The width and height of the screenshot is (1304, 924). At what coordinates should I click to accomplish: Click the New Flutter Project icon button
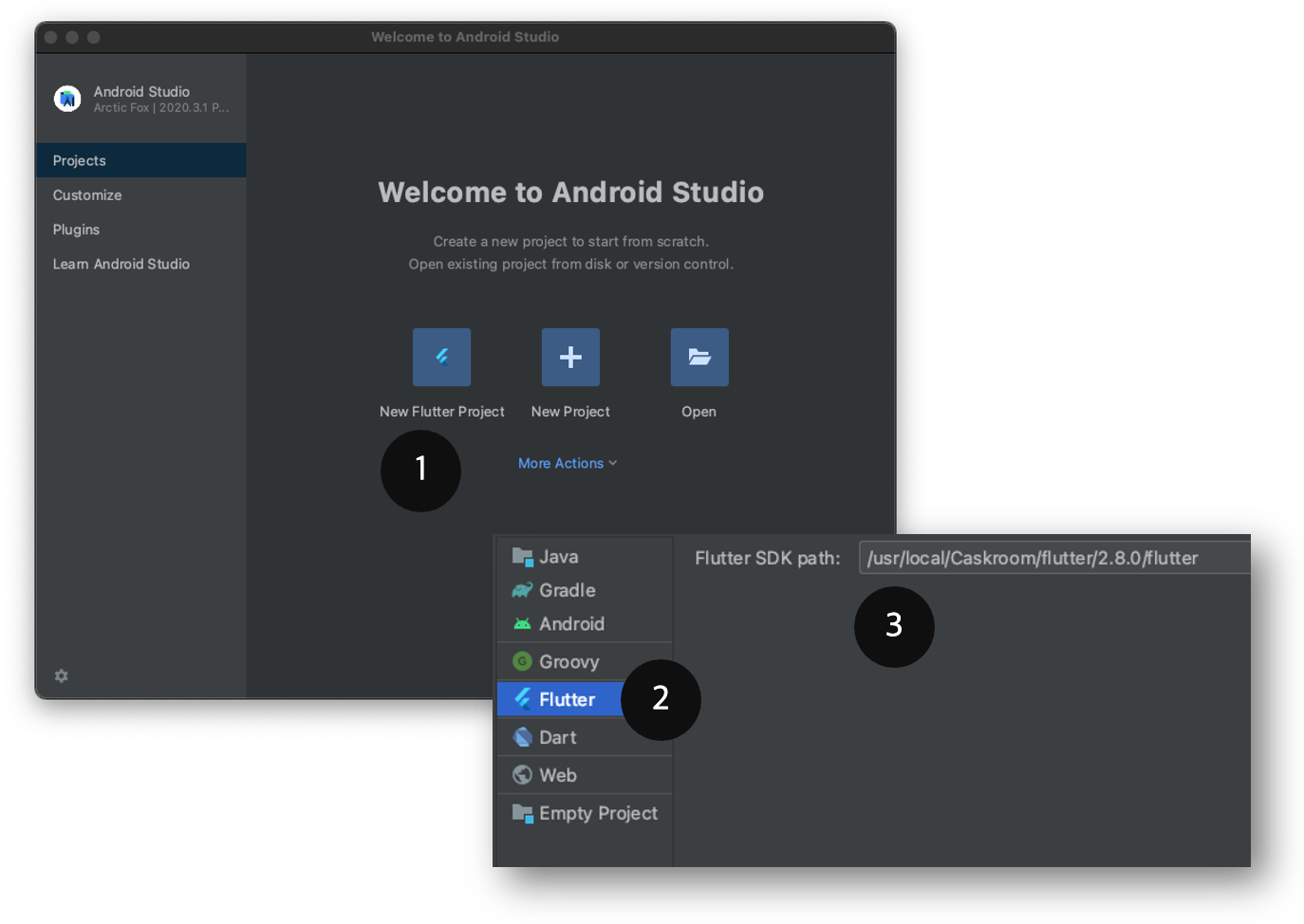tap(441, 357)
